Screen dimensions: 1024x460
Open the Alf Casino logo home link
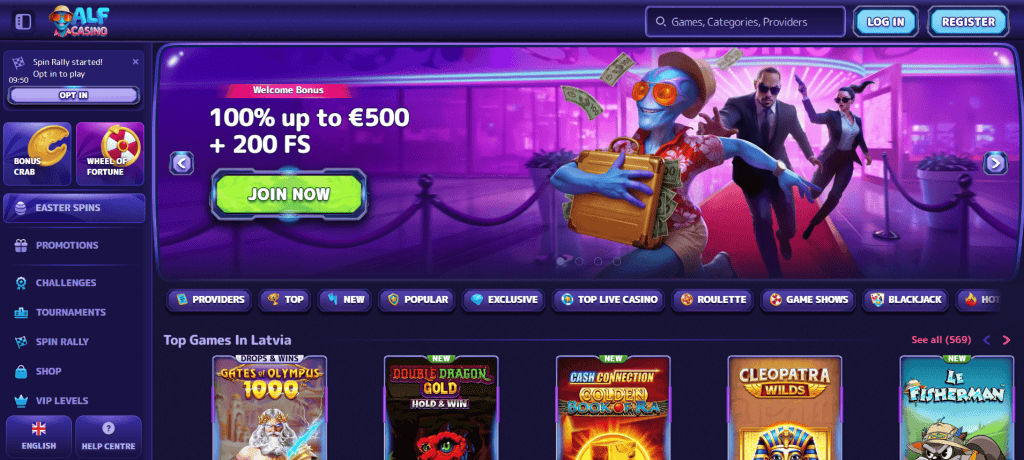80,22
